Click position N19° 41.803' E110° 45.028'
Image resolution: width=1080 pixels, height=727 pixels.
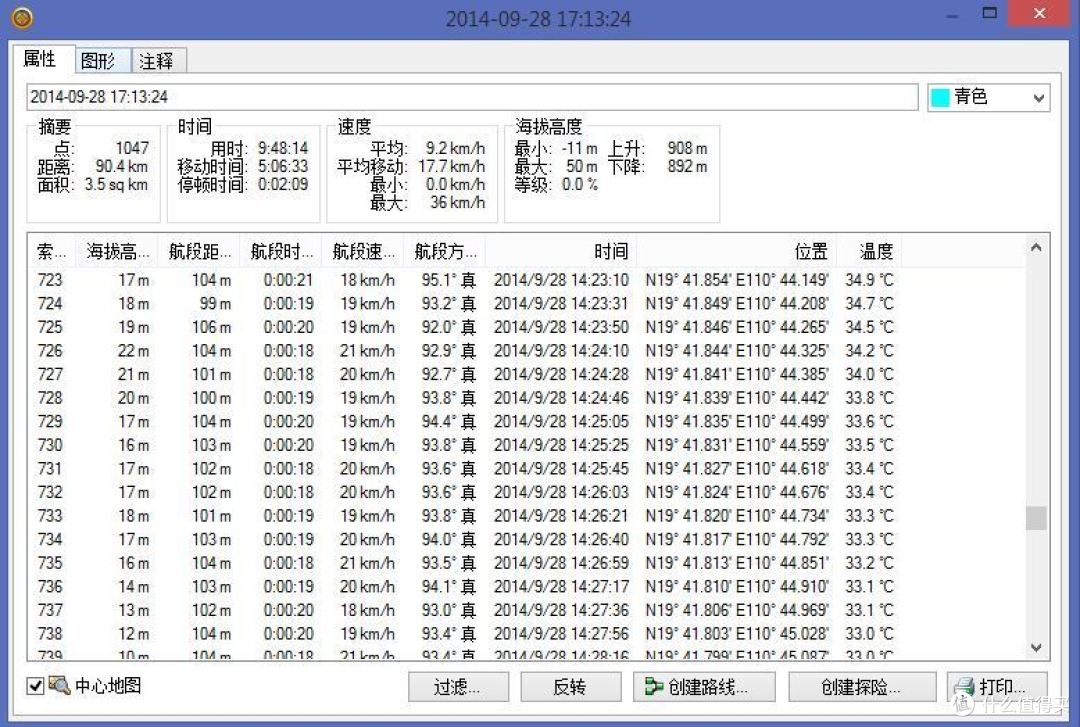737,633
